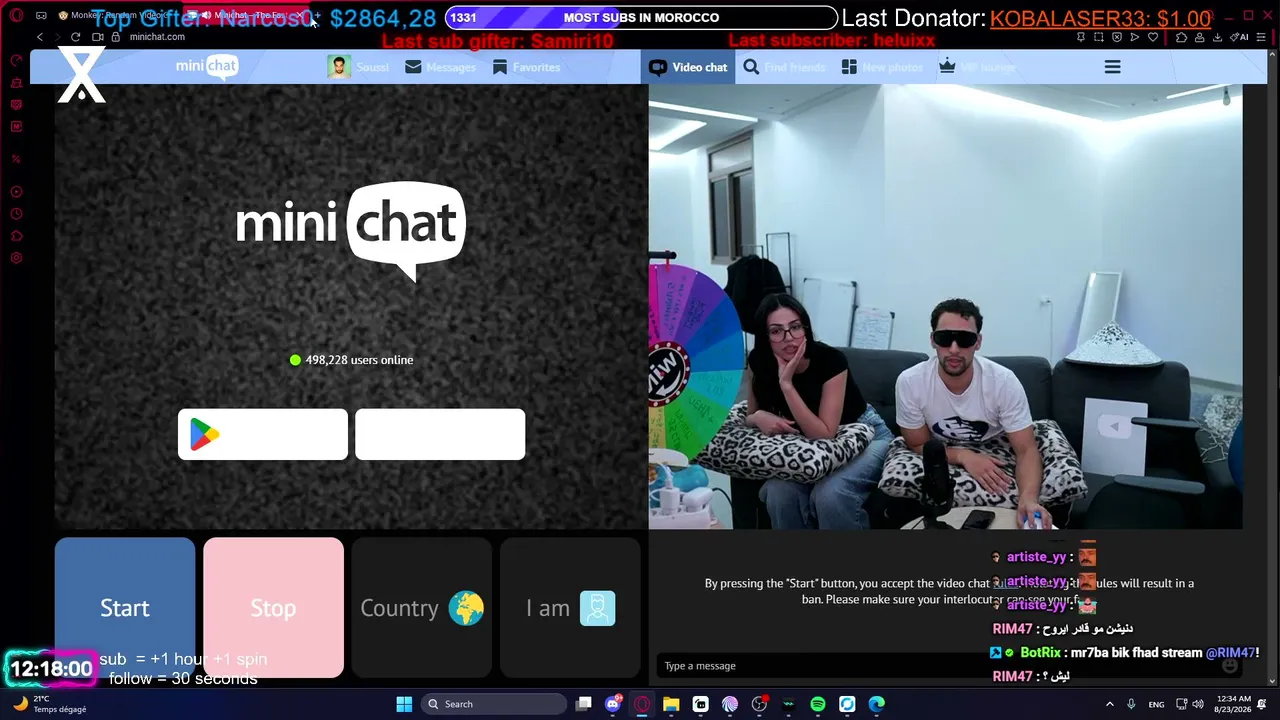Click the snapshot icon in browser toolbar
This screenshot has width=1280, height=720.
coord(1099,37)
